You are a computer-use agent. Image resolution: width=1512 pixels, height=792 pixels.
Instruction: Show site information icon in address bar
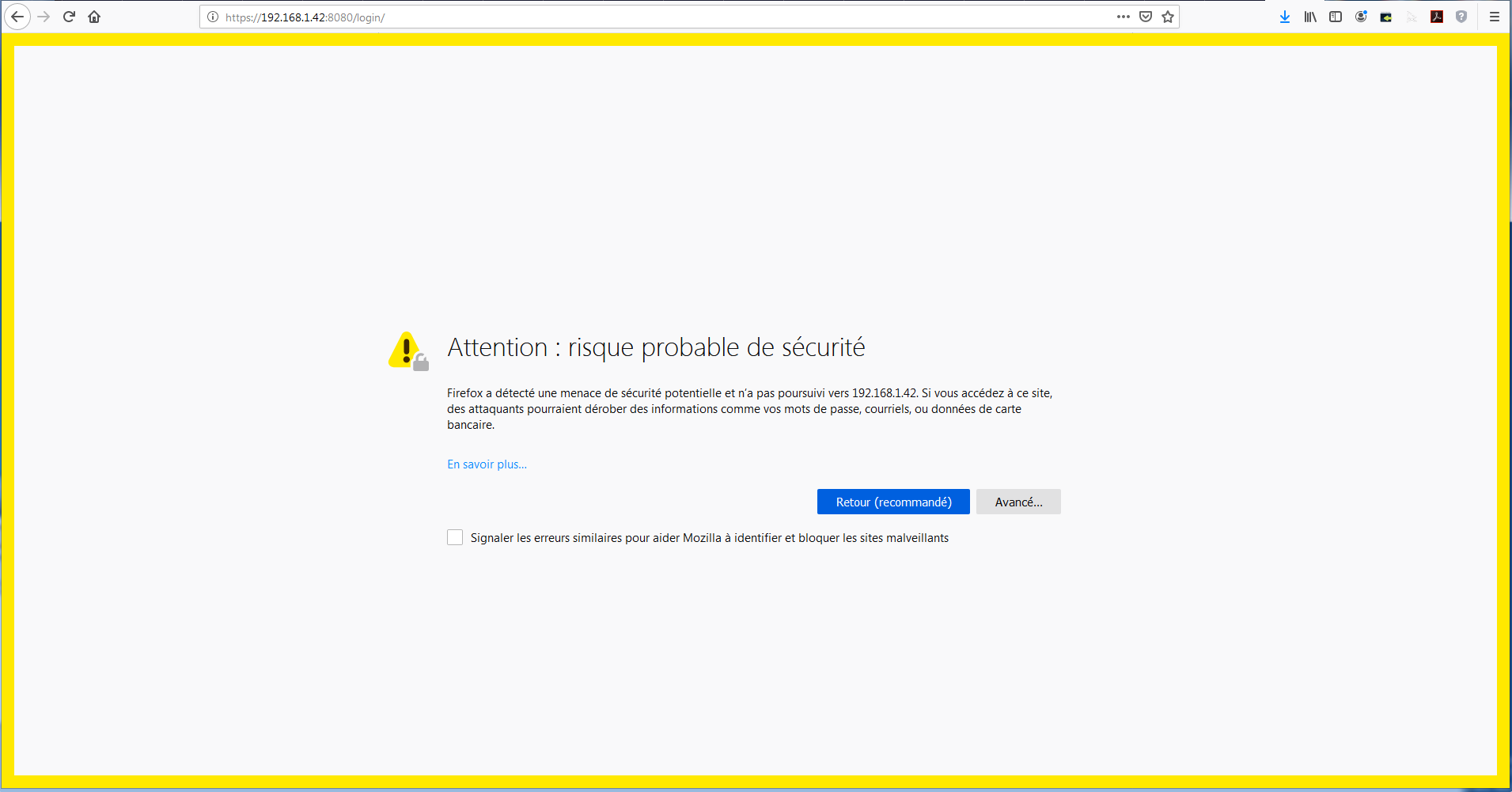pos(213,17)
